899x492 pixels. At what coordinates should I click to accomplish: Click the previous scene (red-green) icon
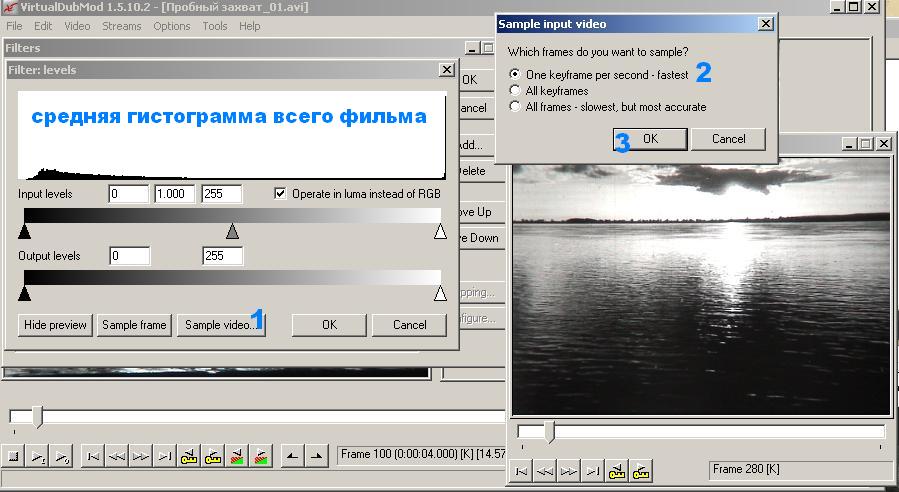236,456
